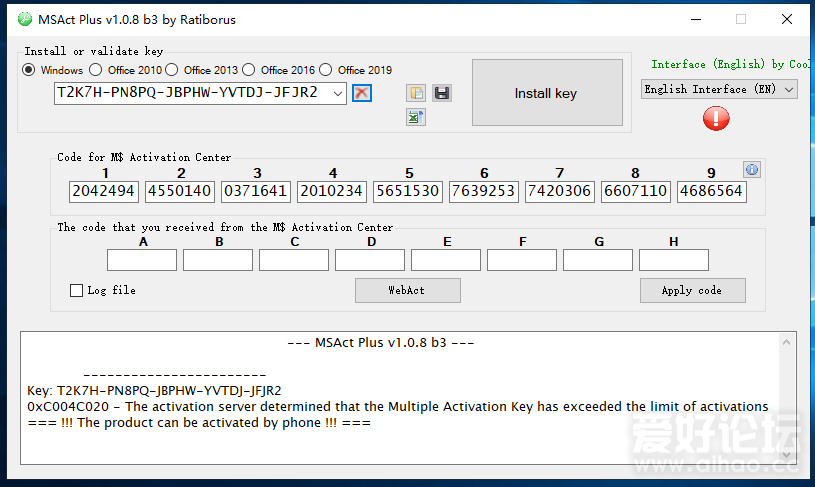This screenshot has width=815, height=487.
Task: Click confirmation code field E
Action: [x=445, y=260]
